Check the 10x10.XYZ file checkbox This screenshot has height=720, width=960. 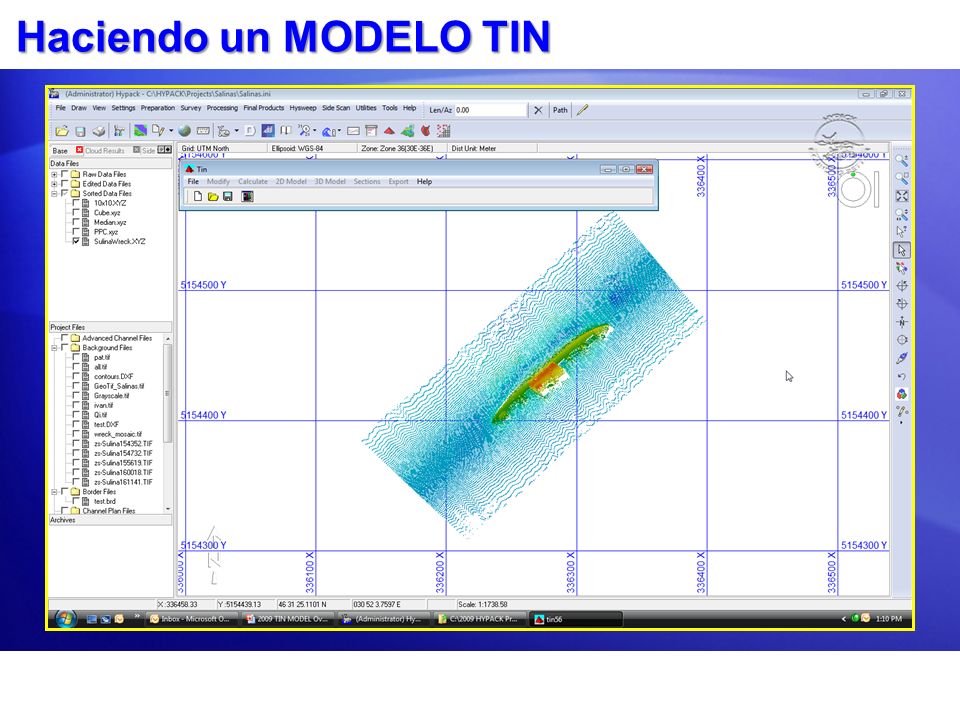coord(76,203)
